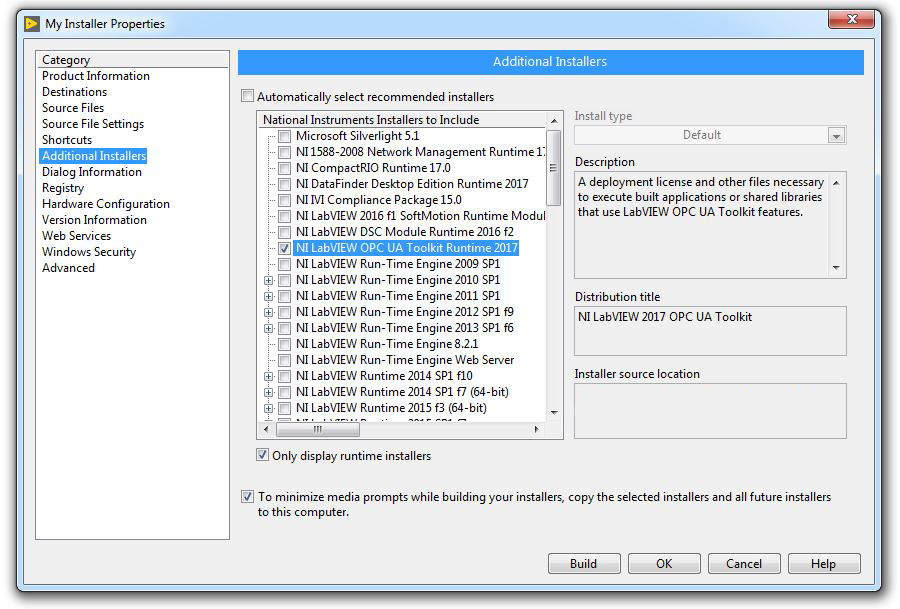Select Additional Installers category
This screenshot has height=609, width=900.
(94, 156)
